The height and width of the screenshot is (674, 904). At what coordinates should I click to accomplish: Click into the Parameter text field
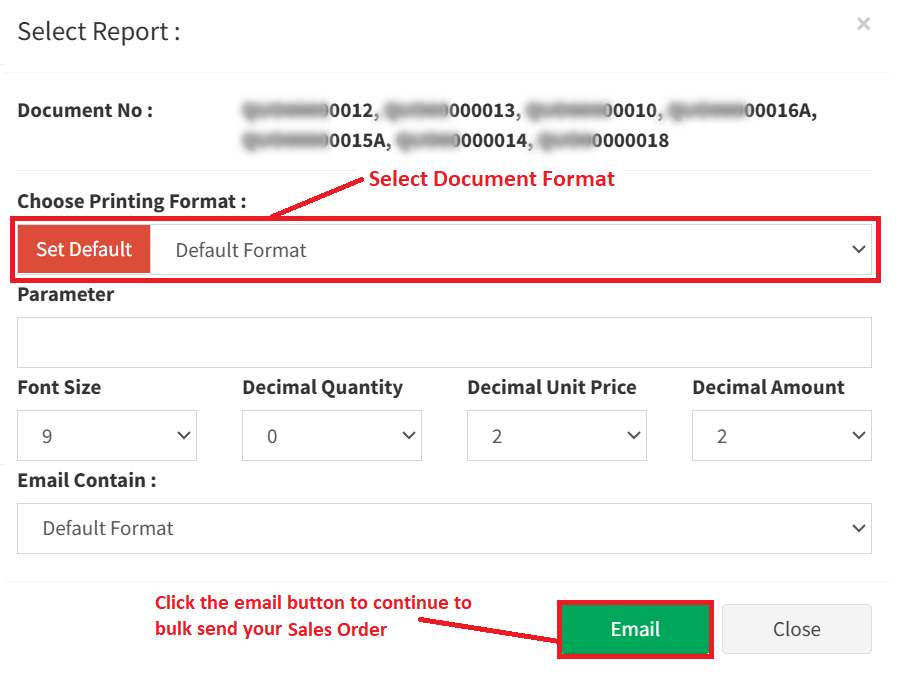pos(444,343)
